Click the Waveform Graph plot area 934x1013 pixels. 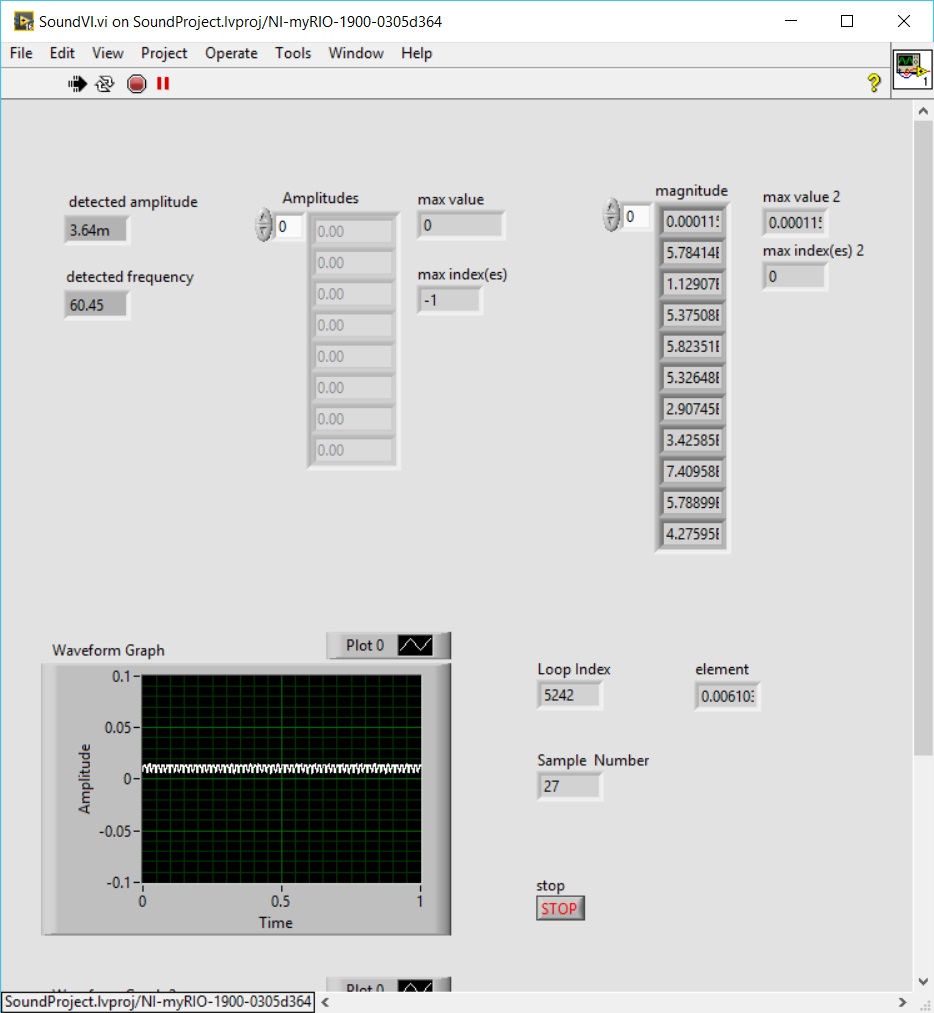[x=282, y=779]
